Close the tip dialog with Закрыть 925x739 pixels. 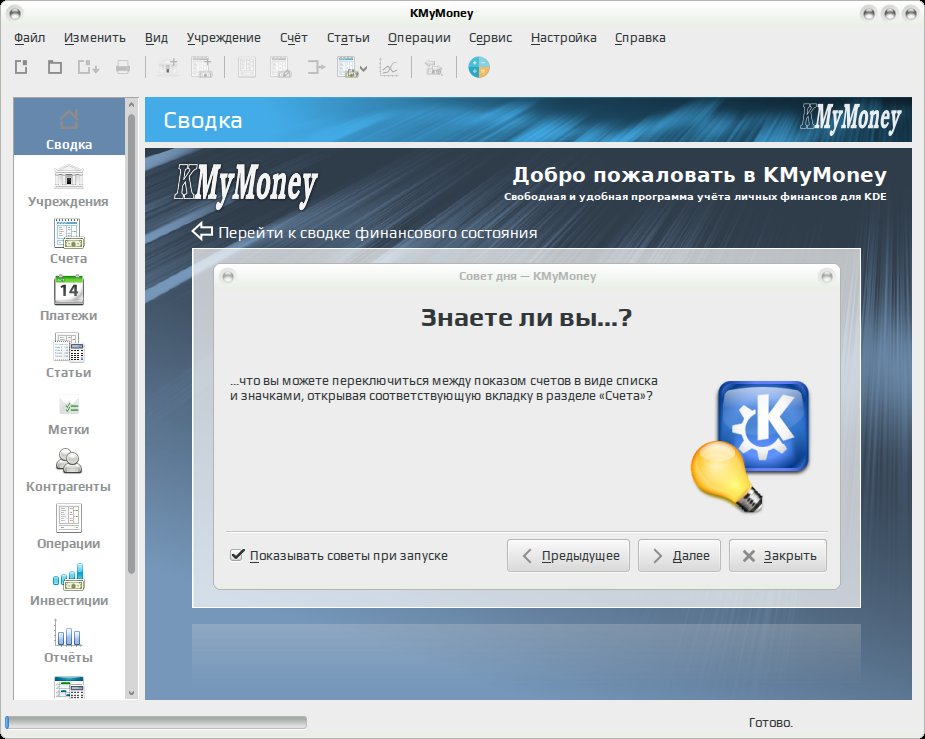(778, 556)
